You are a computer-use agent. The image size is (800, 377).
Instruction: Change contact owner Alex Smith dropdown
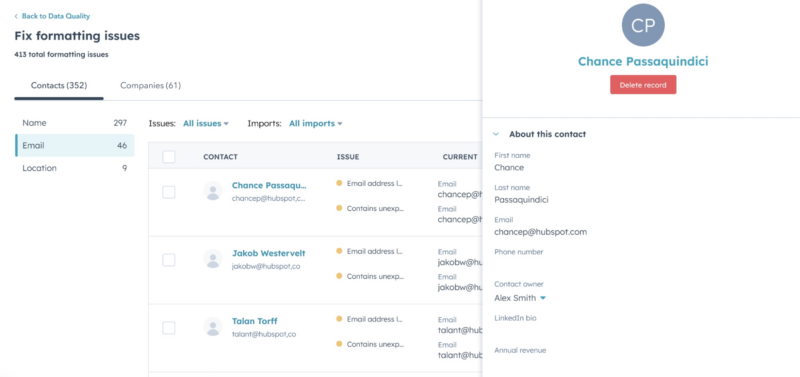(x=520, y=298)
